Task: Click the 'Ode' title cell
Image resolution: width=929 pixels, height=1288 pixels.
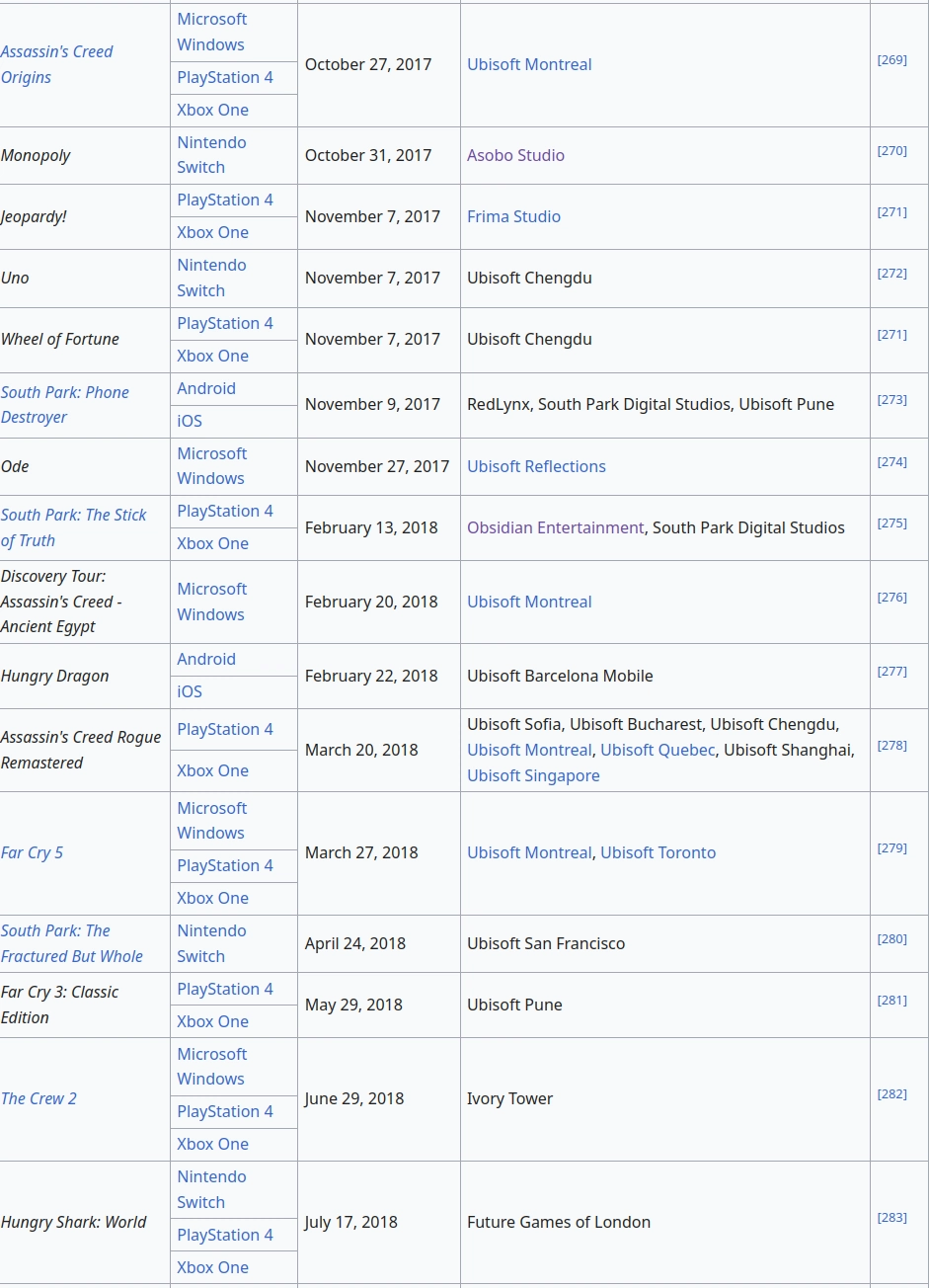Action: pos(85,466)
